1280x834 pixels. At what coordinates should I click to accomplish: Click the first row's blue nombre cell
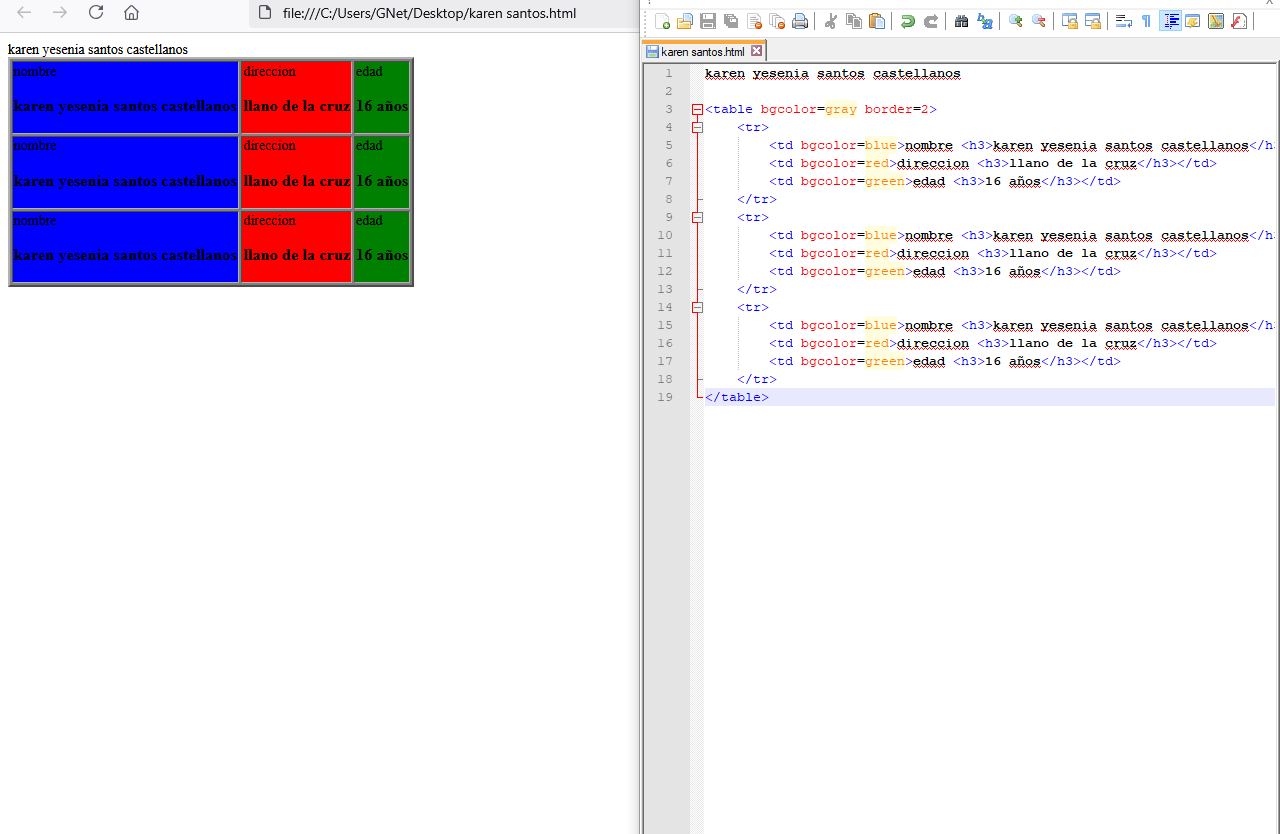tap(125, 97)
